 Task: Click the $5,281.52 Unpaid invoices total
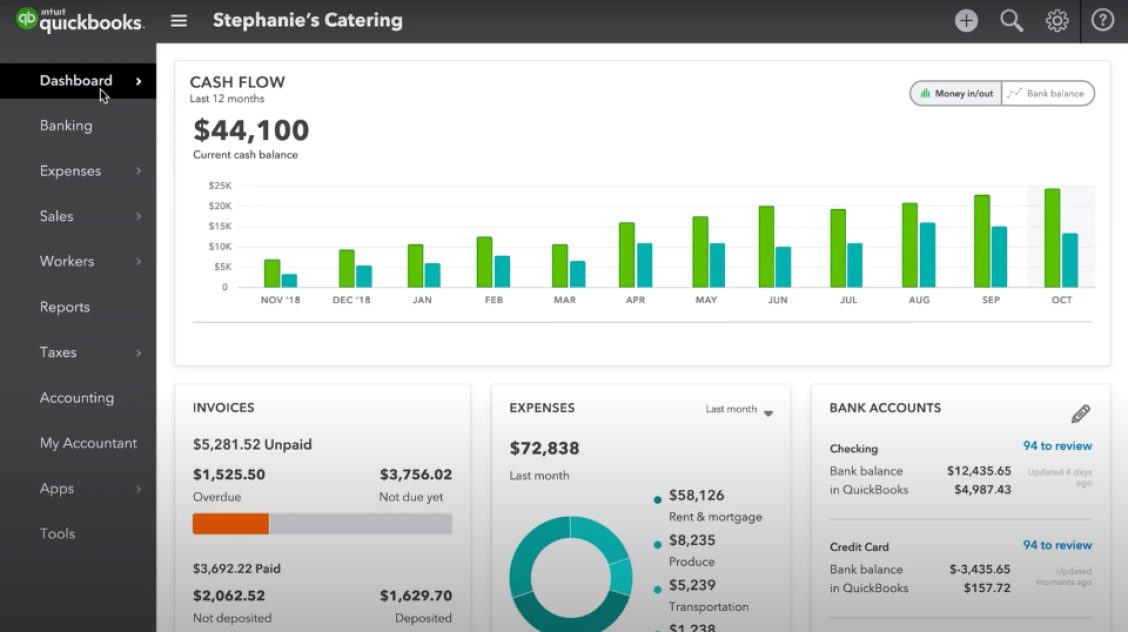[x=253, y=444]
